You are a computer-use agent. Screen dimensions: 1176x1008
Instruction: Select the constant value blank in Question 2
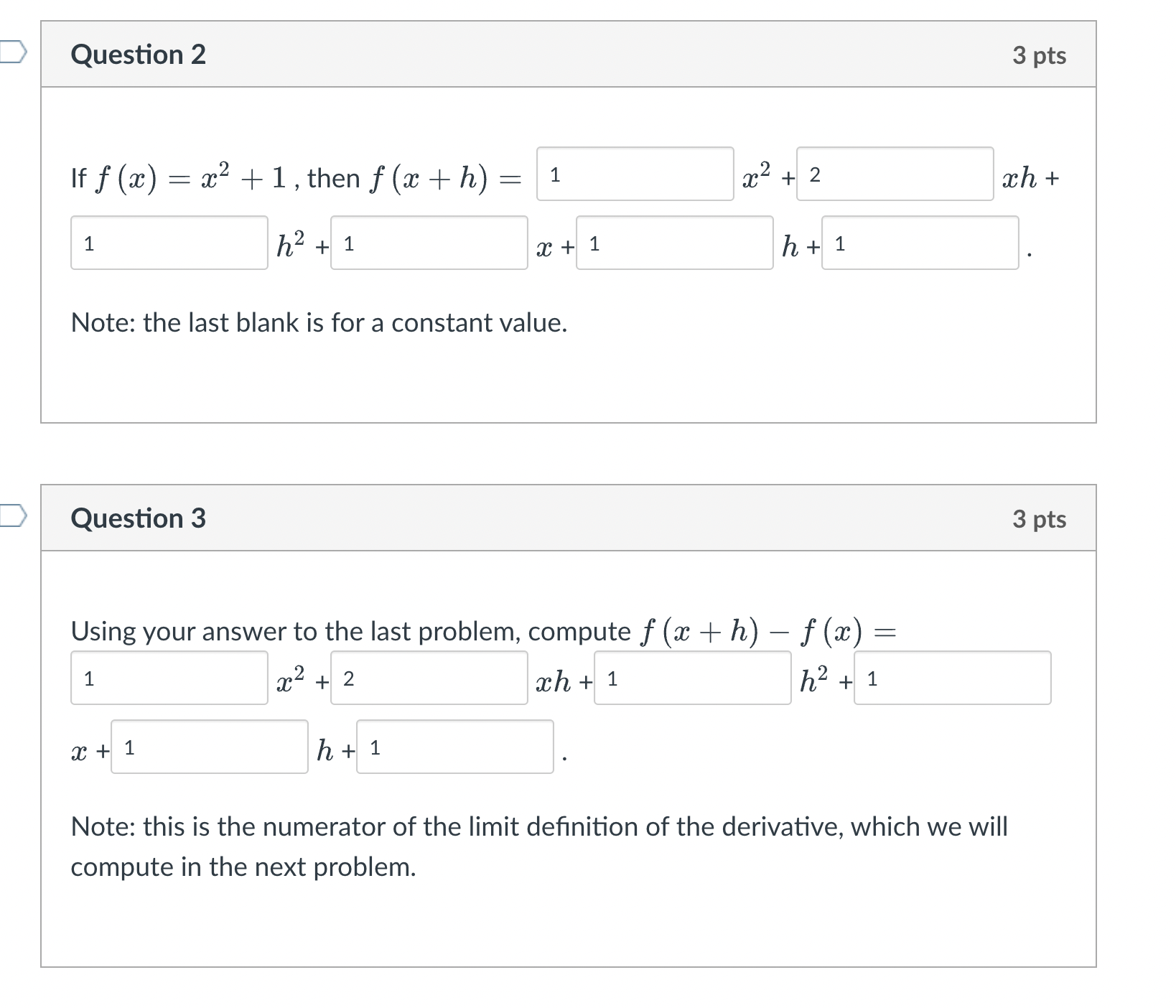(920, 243)
